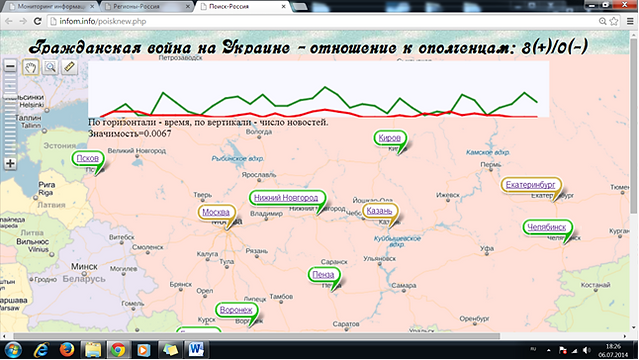639x360 pixels.
Task: Open the Пенза map marker link
Action: pyautogui.click(x=323, y=275)
